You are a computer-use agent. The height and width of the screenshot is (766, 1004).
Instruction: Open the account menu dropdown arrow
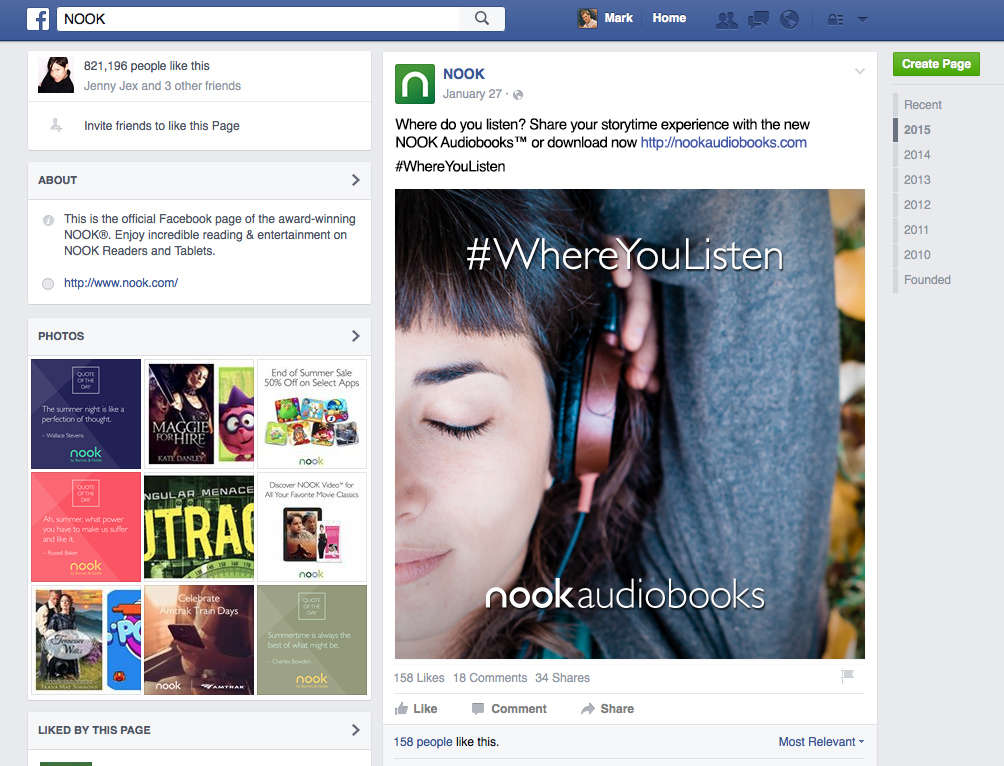tap(862, 20)
